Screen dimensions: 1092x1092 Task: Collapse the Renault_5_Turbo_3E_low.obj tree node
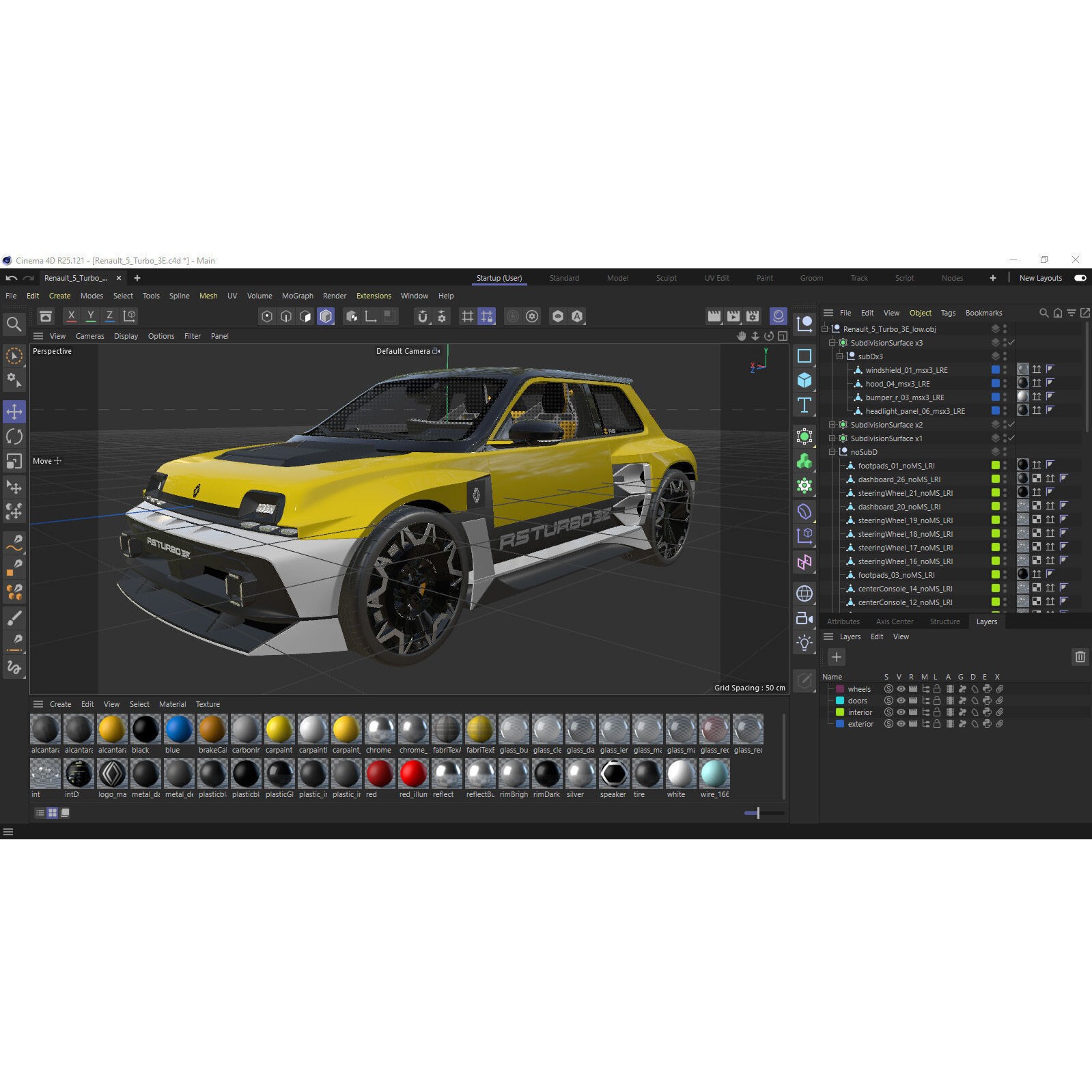click(x=825, y=329)
